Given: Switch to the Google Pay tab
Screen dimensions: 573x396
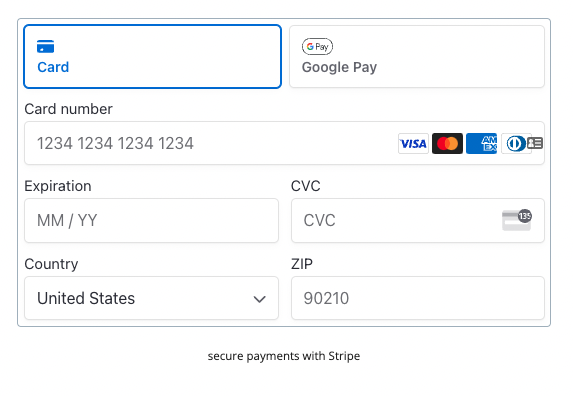Looking at the screenshot, I should 417,57.
